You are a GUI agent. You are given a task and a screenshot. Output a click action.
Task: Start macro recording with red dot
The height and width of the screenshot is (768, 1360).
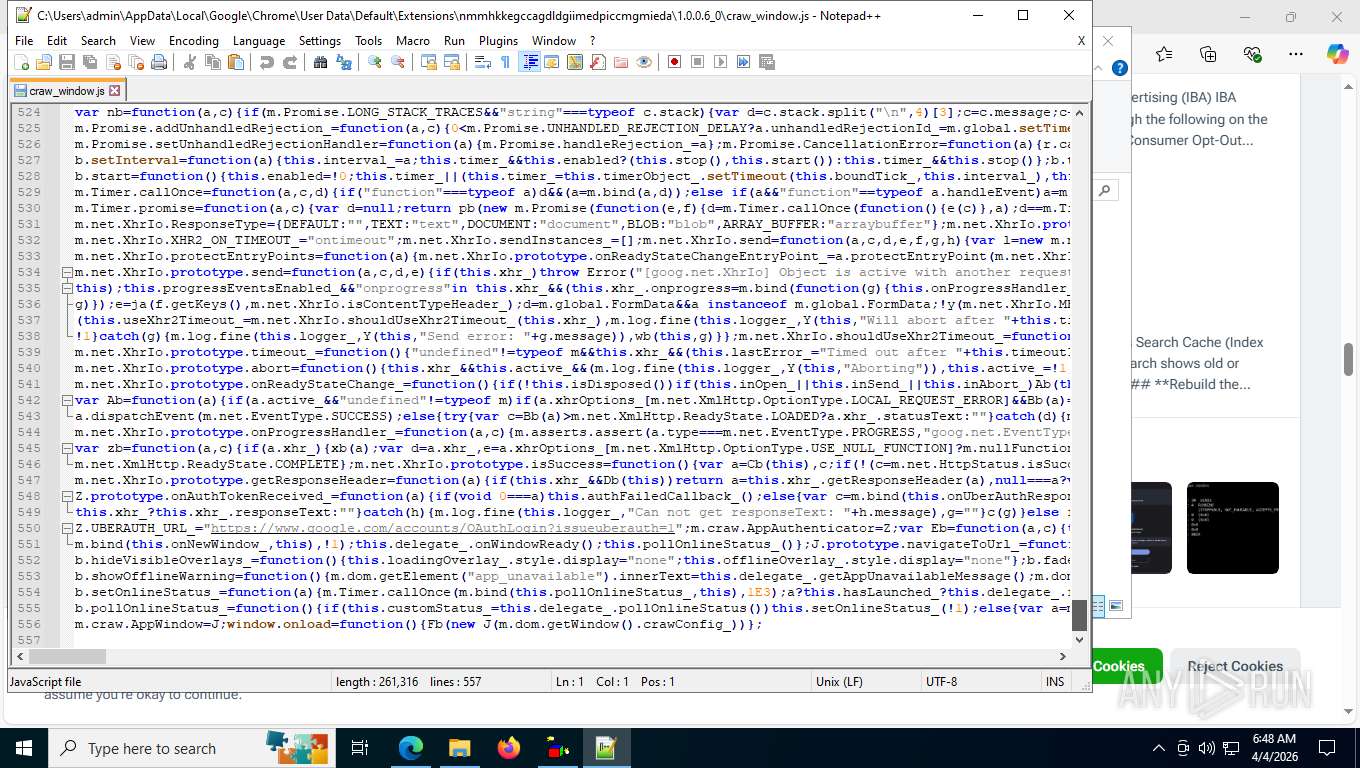tap(674, 62)
